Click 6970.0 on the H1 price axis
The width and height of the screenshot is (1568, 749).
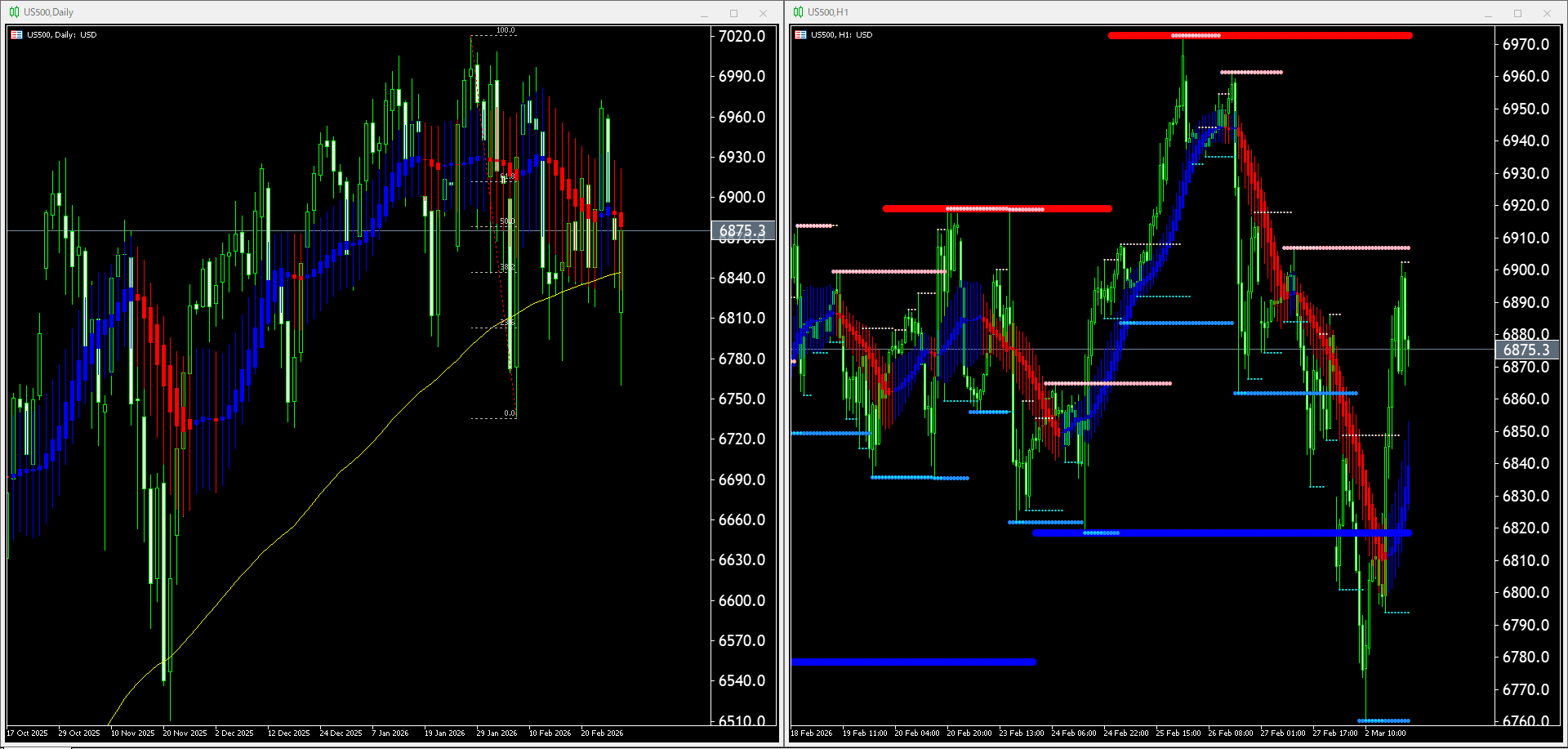tap(1526, 44)
